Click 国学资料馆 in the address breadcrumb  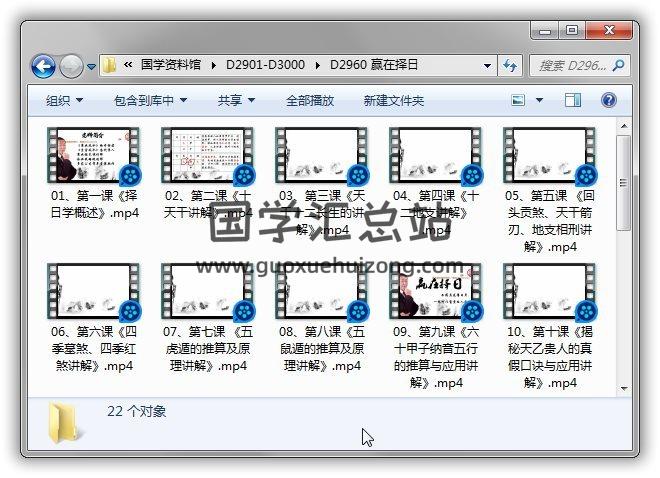[173, 66]
